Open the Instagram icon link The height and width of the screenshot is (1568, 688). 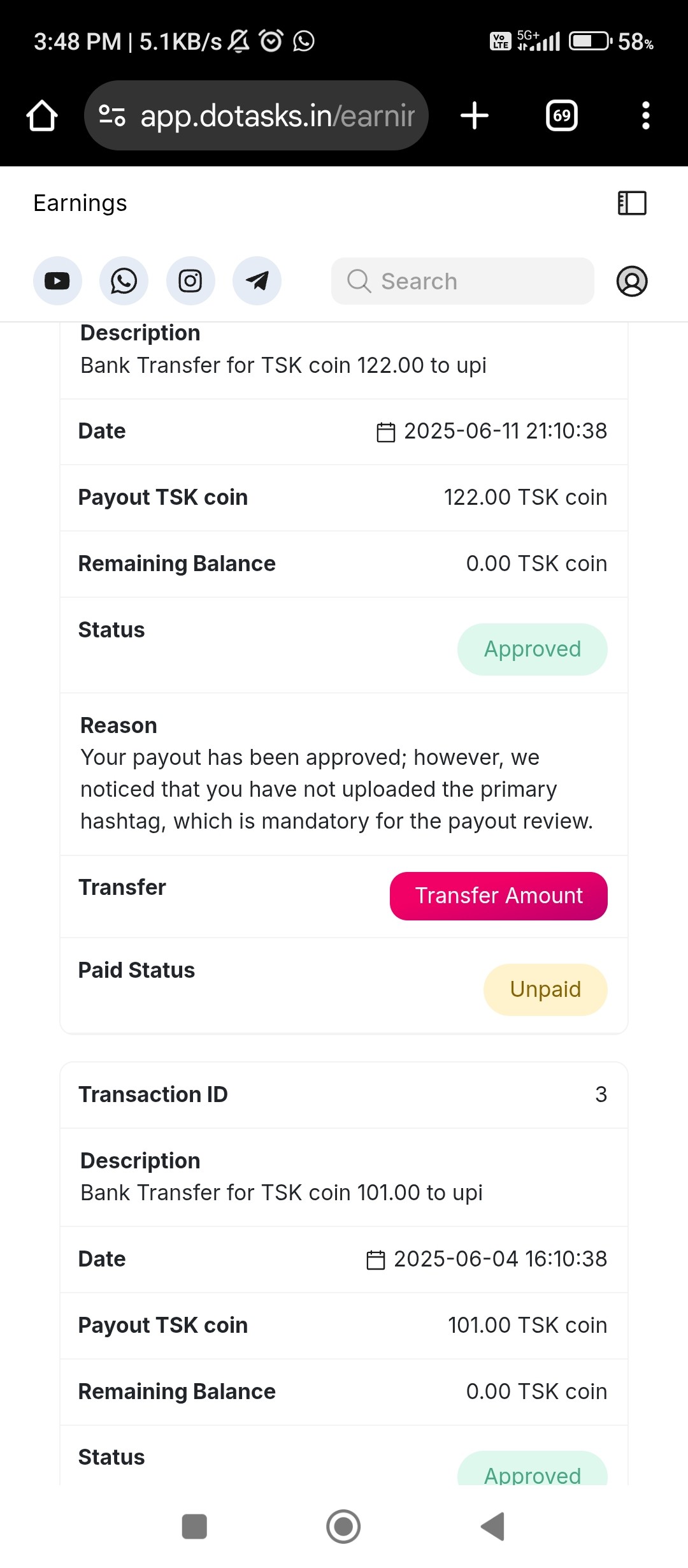pos(190,281)
